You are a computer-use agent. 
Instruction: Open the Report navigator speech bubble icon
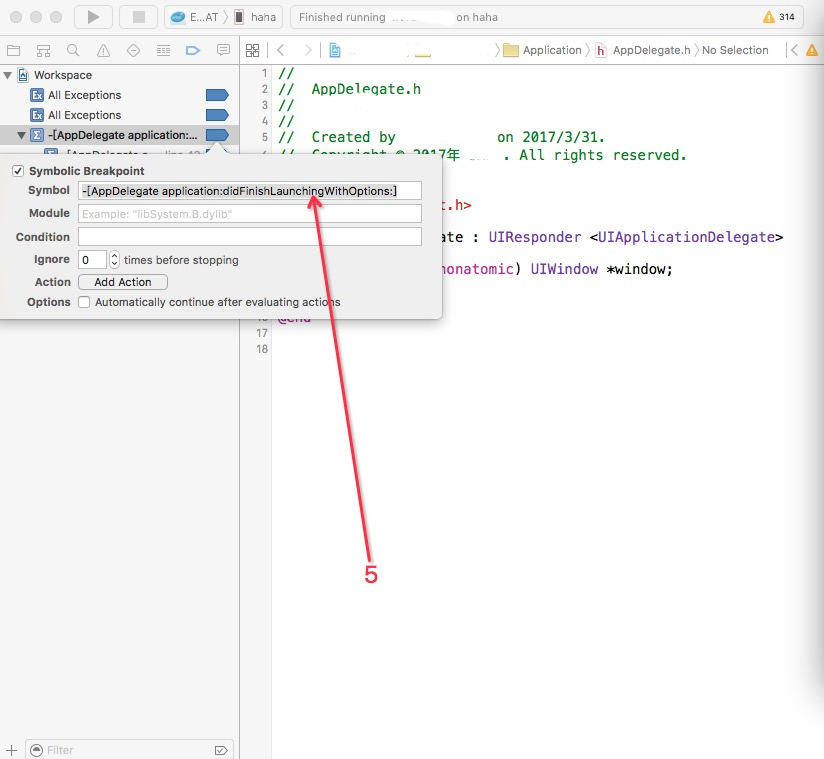coord(223,50)
